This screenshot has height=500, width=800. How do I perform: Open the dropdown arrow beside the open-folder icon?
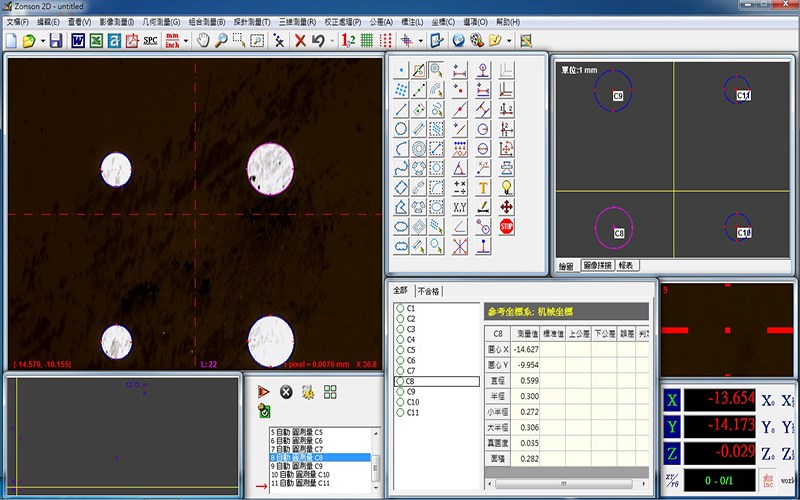(43, 41)
